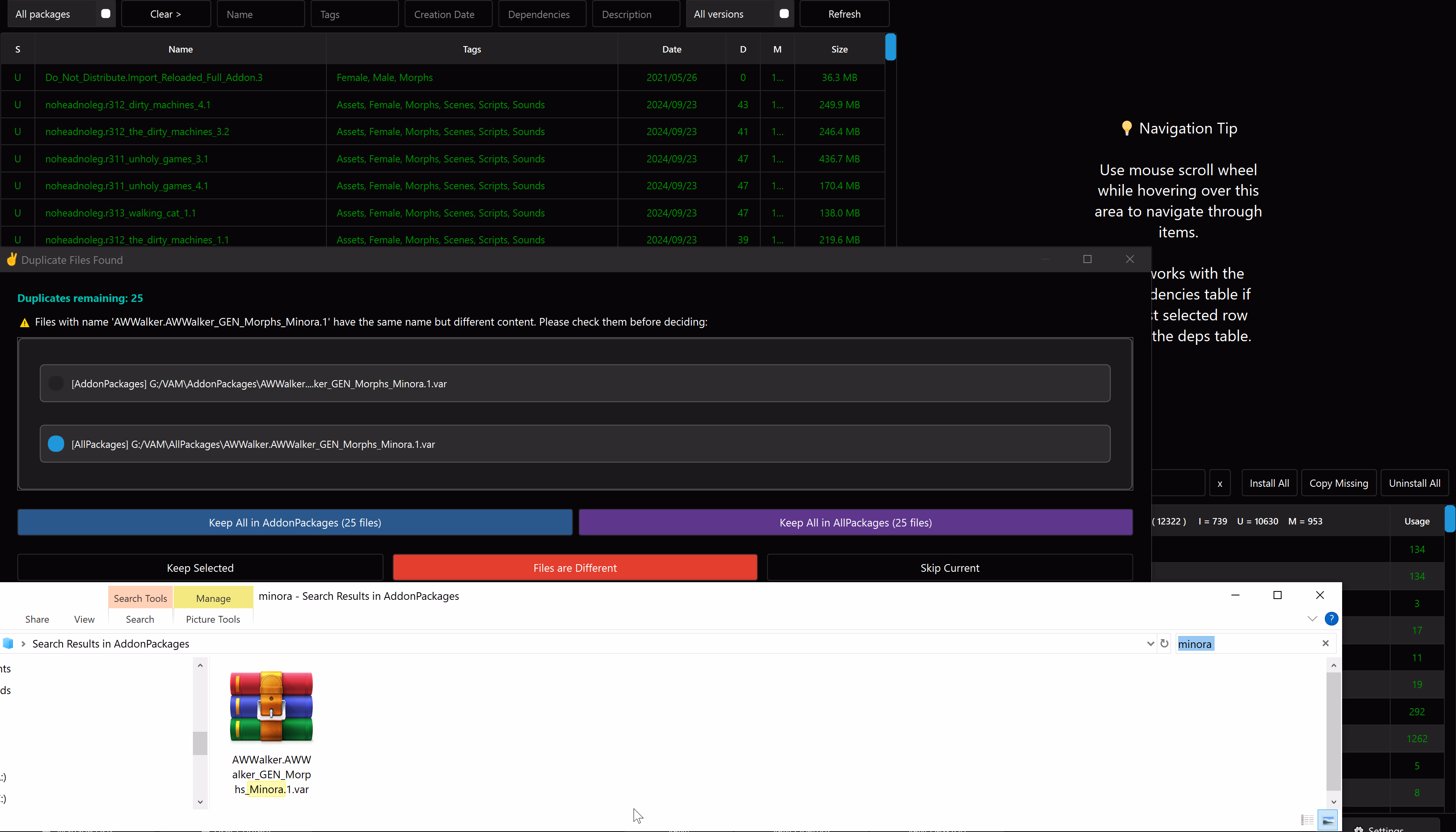The image size is (1456, 832).
Task: Clear the minora search with X icon
Action: click(1325, 644)
